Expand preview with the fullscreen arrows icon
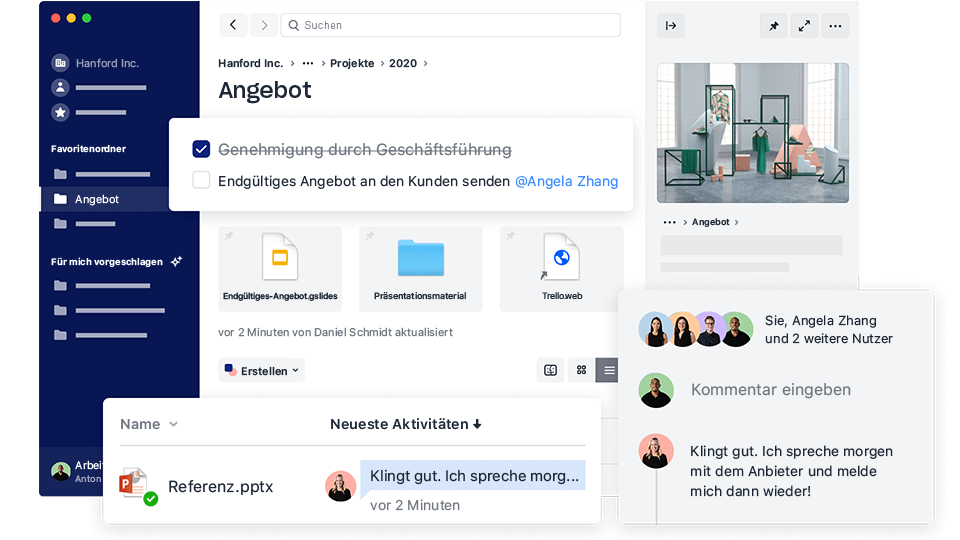Screen dimensions: 960x540 click(804, 26)
